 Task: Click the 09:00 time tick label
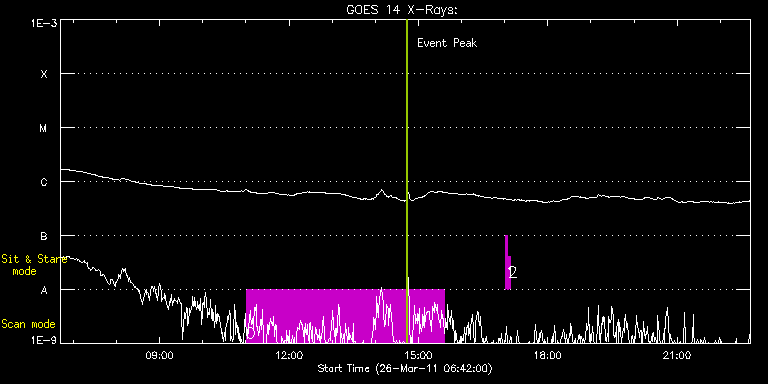coord(160,355)
